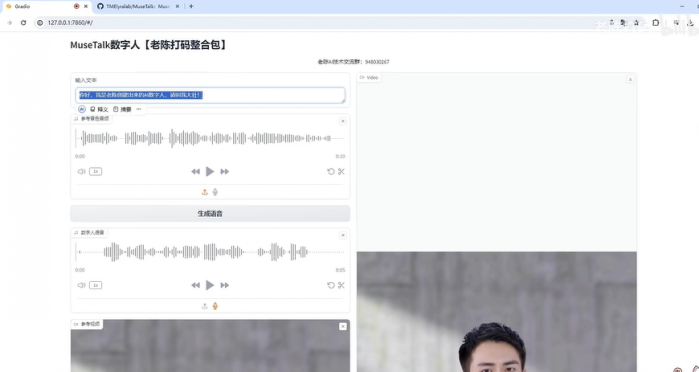Click the icon at Video panel top-right
The height and width of the screenshot is (372, 699).
pyautogui.click(x=630, y=79)
